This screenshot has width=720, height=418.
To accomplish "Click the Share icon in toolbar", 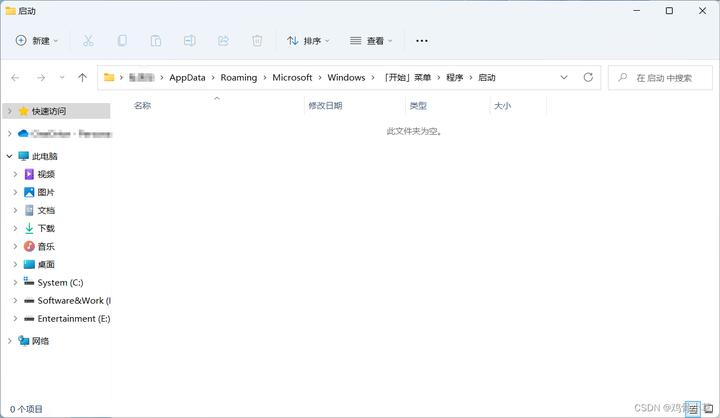I will 224,41.
